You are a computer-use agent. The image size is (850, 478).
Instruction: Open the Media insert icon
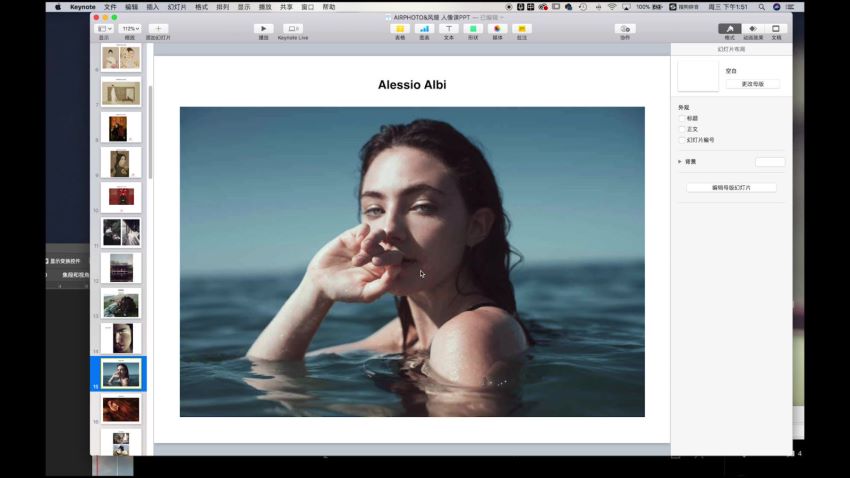pos(497,29)
